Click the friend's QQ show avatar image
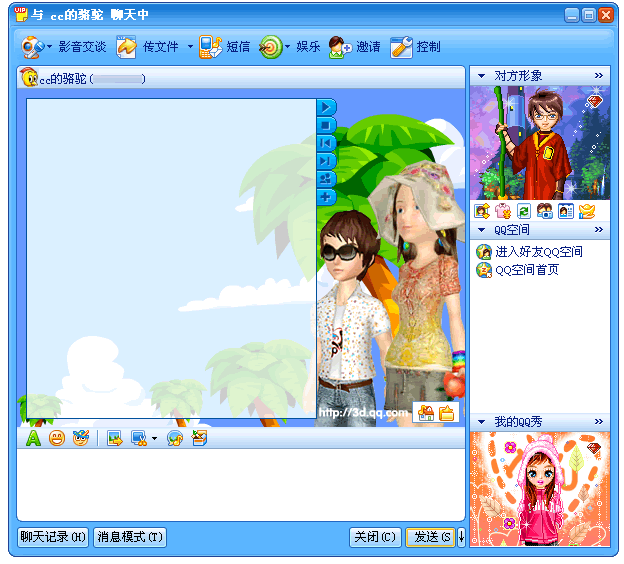Viewport: 624px width, 564px height. pos(540,142)
